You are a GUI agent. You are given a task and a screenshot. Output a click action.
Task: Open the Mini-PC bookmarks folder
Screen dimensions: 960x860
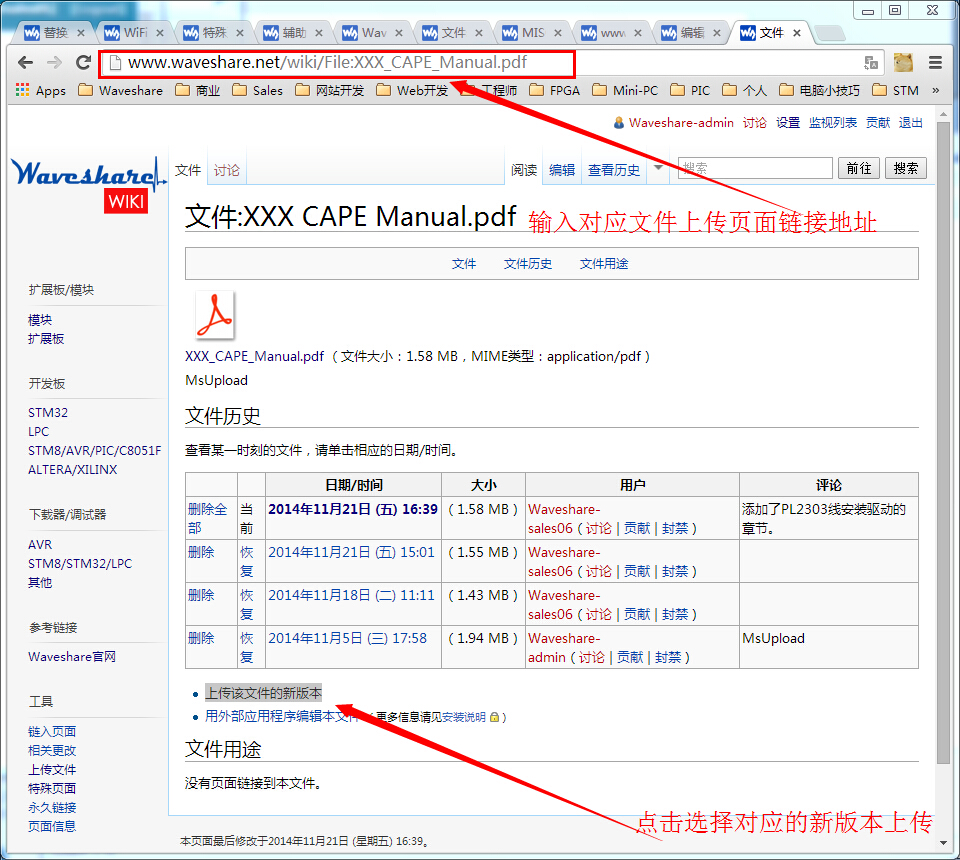(x=625, y=91)
